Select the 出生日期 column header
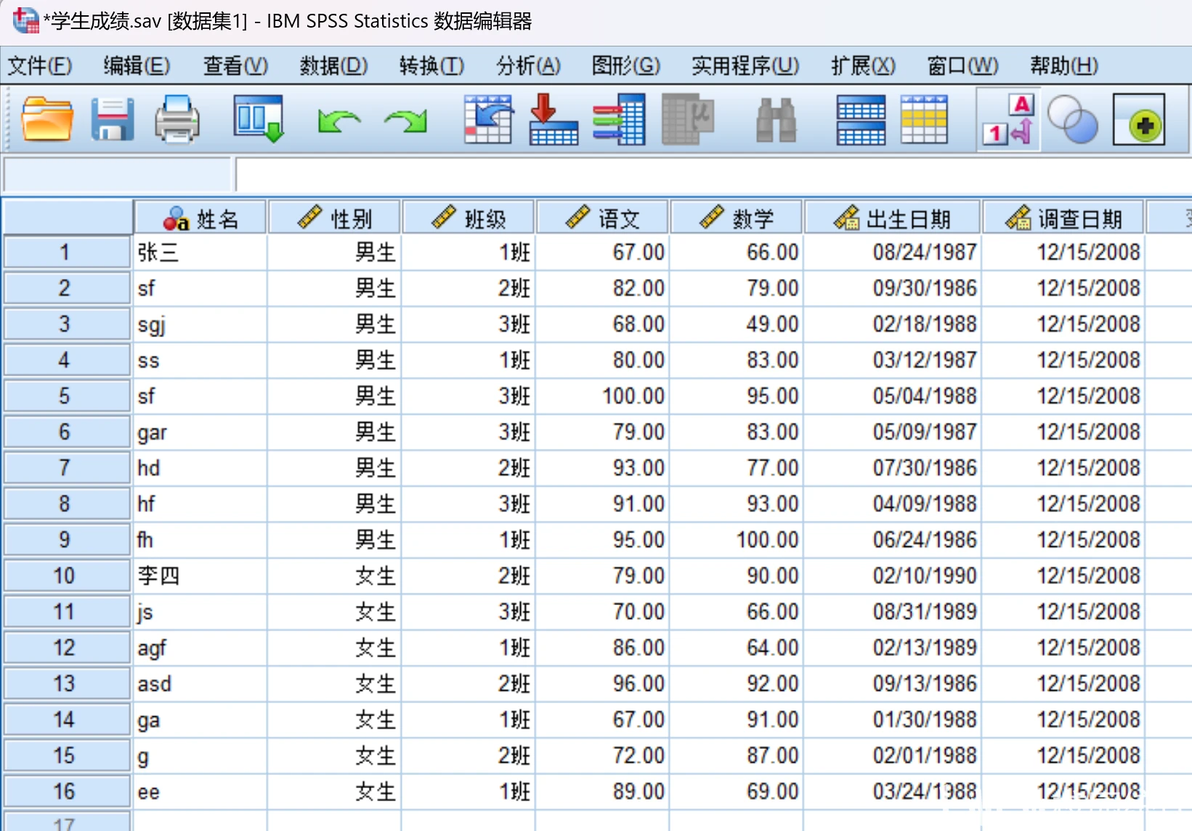The image size is (1192, 831). (892, 218)
